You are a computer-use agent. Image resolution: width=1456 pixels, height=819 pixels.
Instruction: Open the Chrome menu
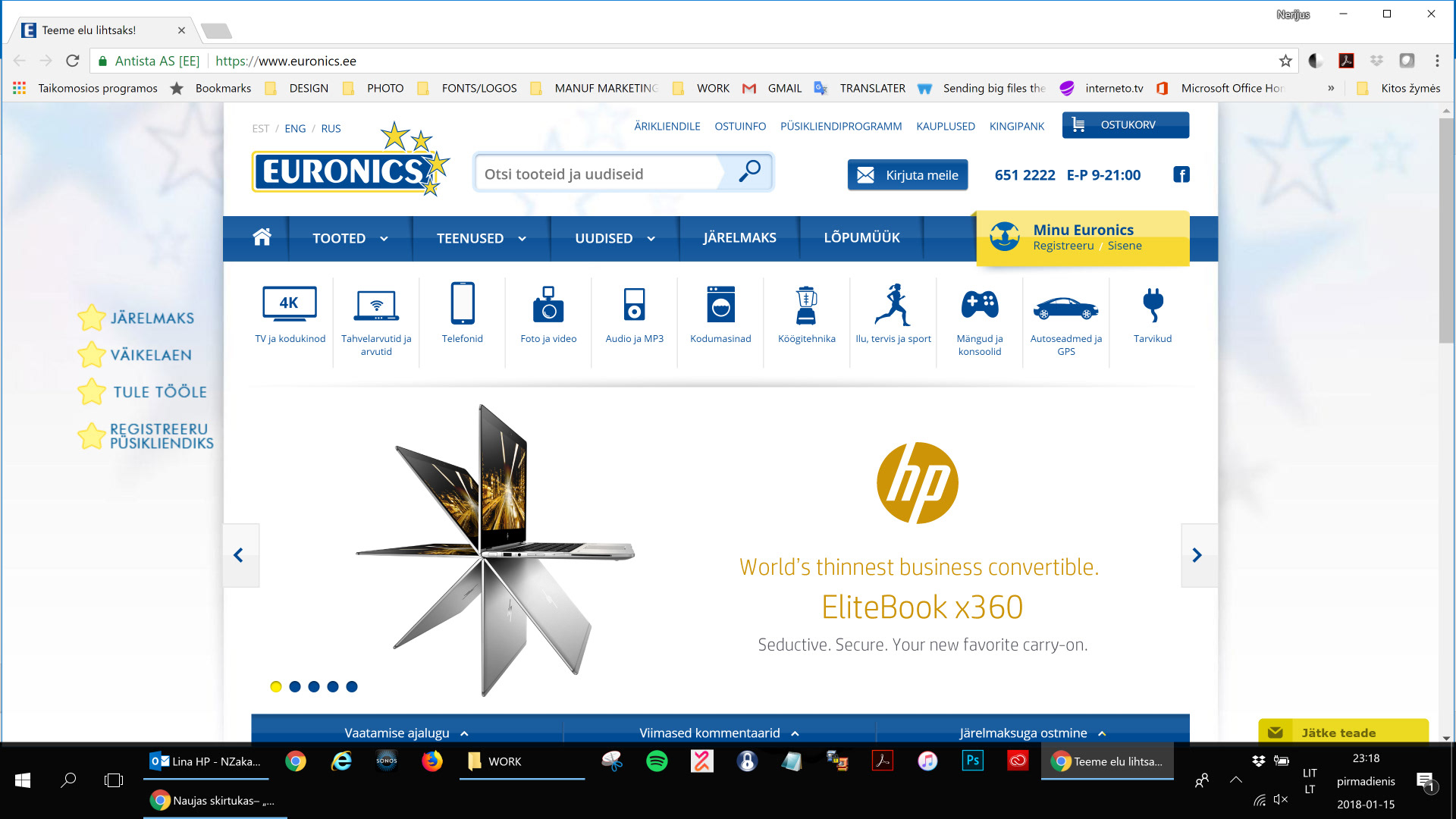[1437, 61]
